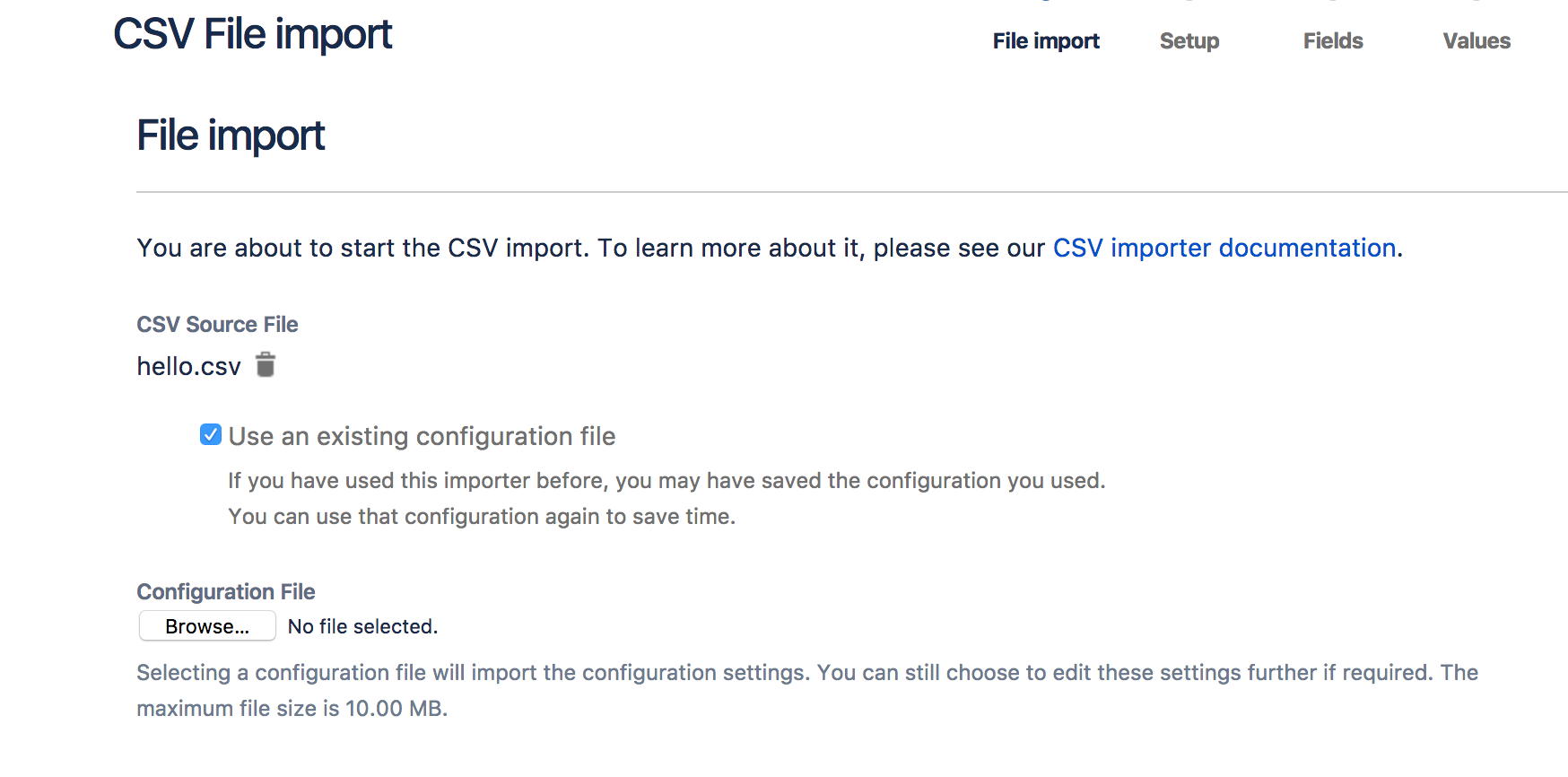The height and width of the screenshot is (777, 1568).
Task: Click the 'maximum file size is 10.00 MB' note
Action: [x=292, y=709]
